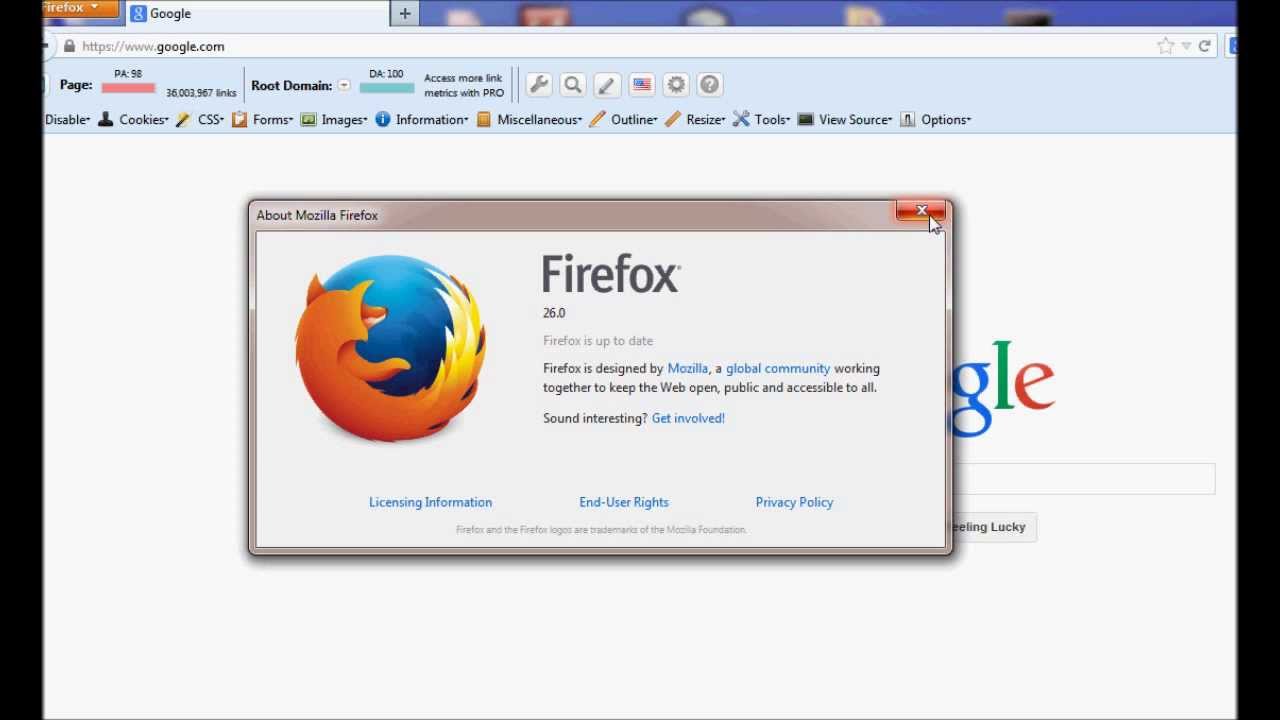Image resolution: width=1280 pixels, height=720 pixels.
Task: Click the View Source monitor icon
Action: (805, 119)
